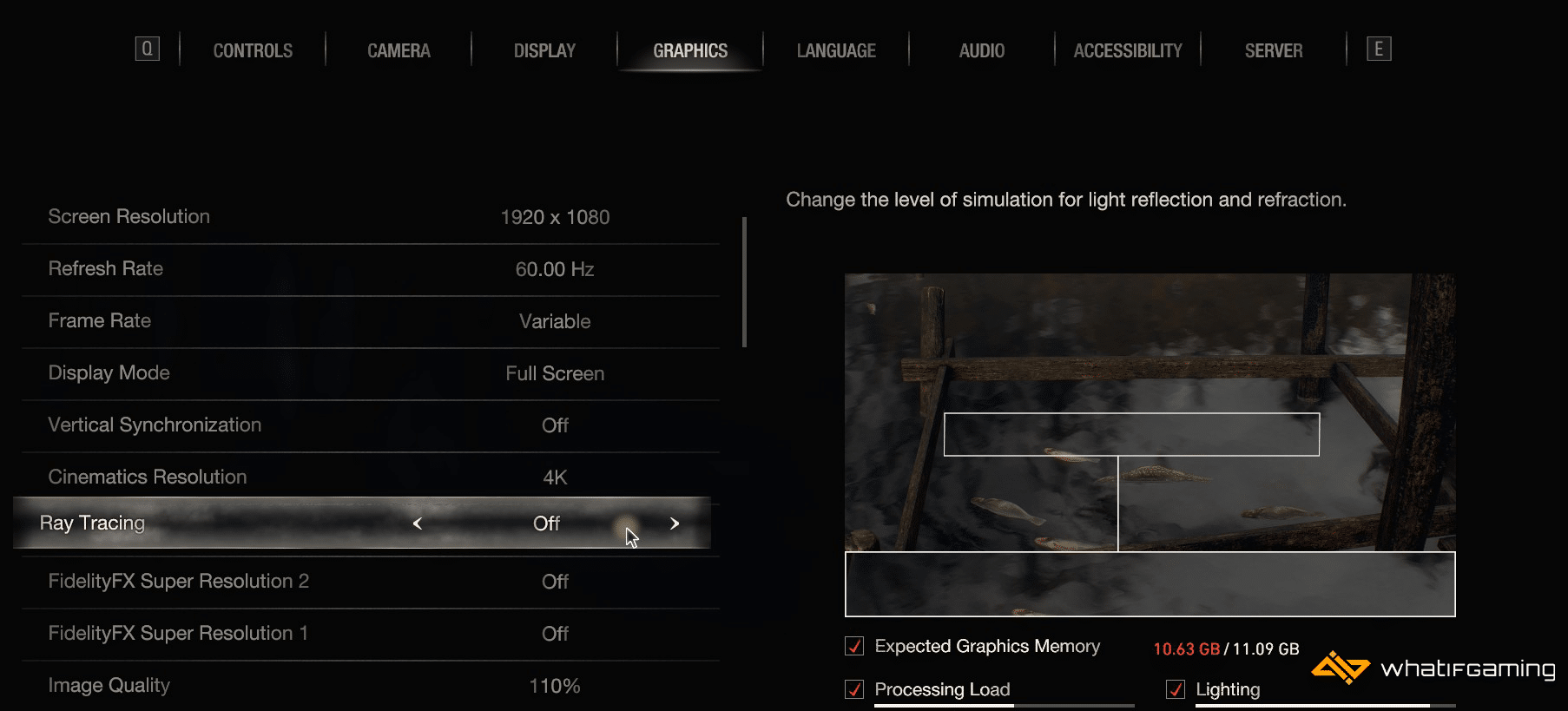Select FidelityFX Super Resolution 1 row
1568x711 pixels.
tap(371, 634)
